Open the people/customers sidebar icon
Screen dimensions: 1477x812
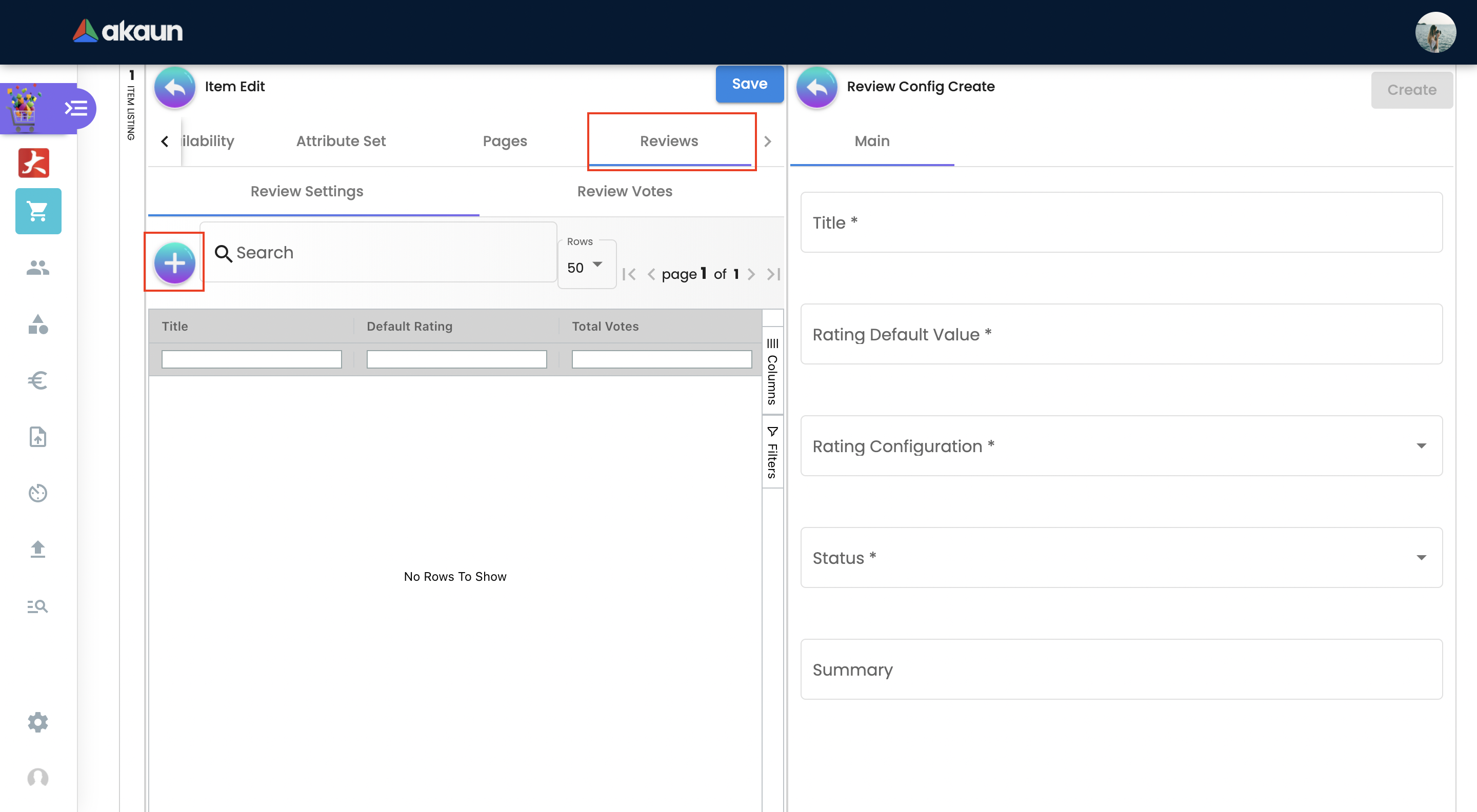tap(38, 267)
